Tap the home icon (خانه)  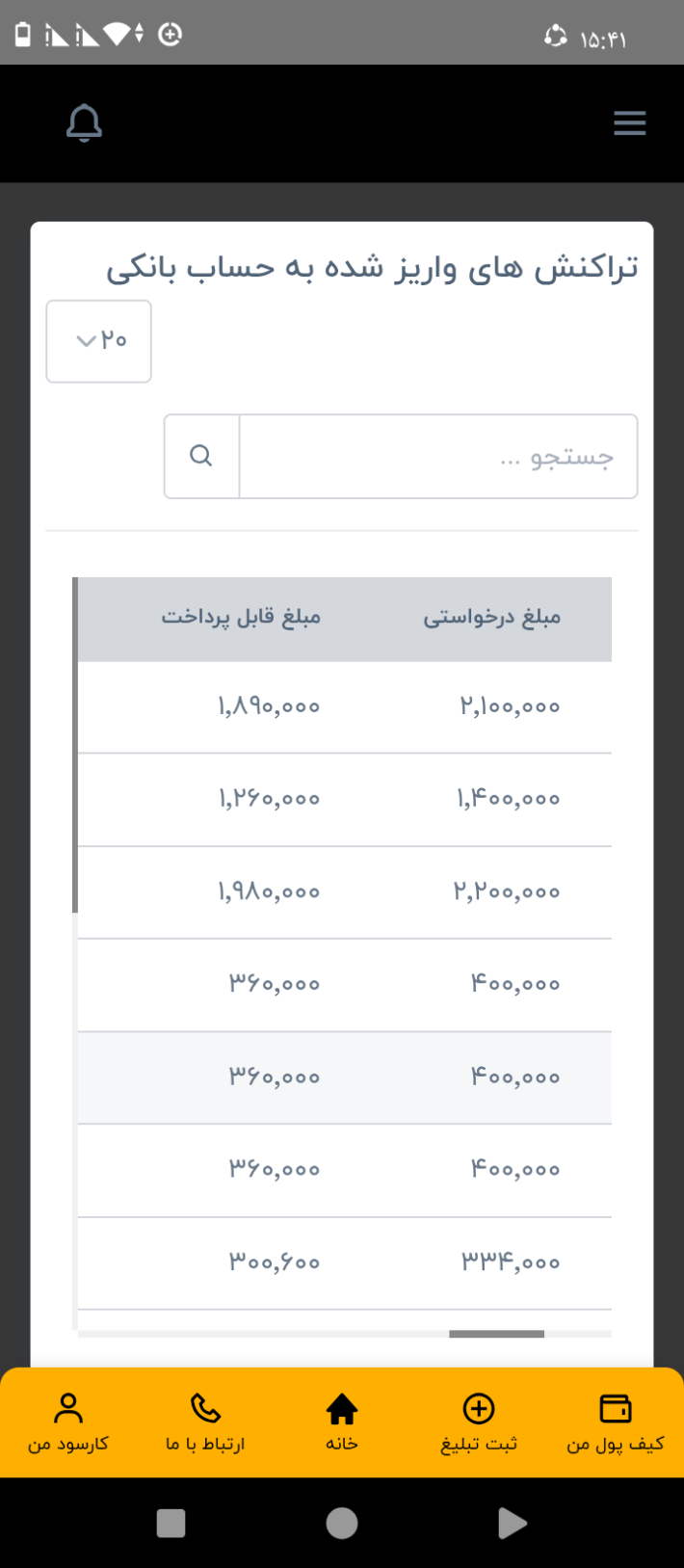click(342, 1409)
